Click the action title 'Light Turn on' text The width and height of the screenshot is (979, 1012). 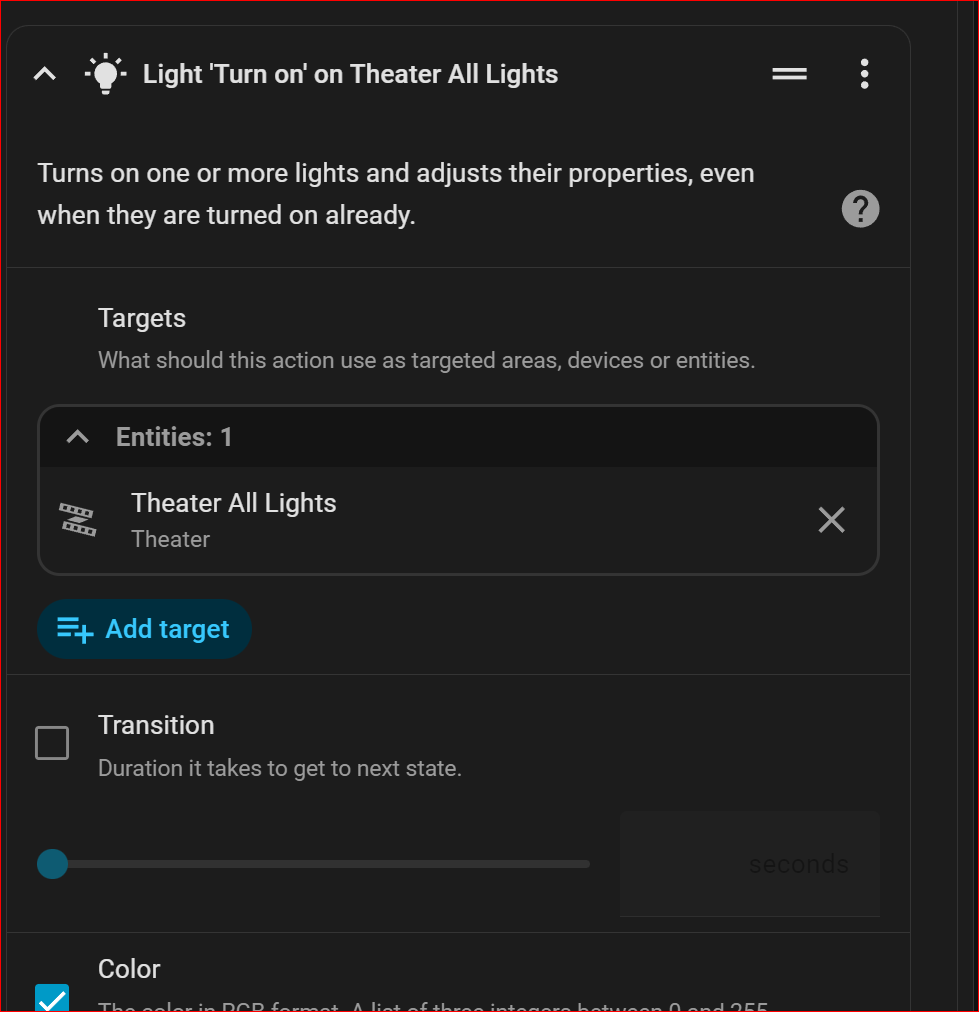tap(350, 74)
